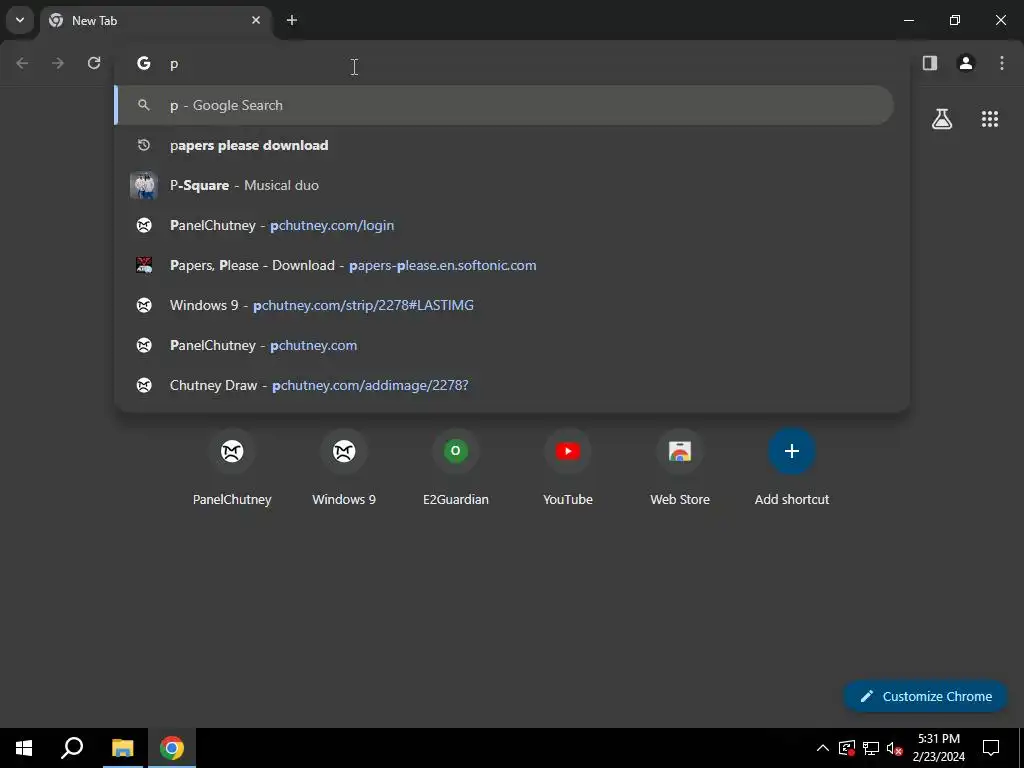Image resolution: width=1024 pixels, height=768 pixels.
Task: Select 'papers please download' history suggestion
Action: pos(504,145)
